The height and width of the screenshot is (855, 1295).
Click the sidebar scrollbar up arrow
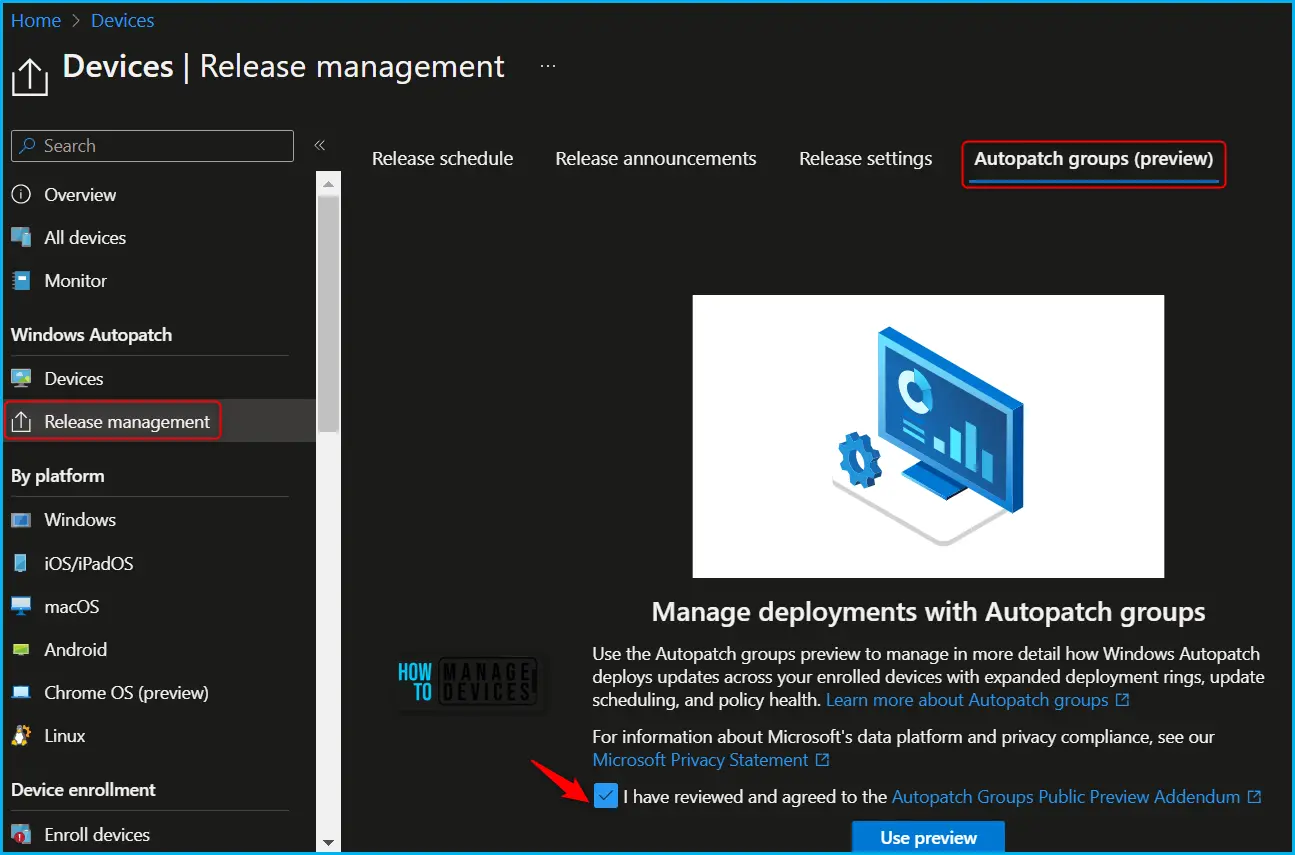click(328, 183)
